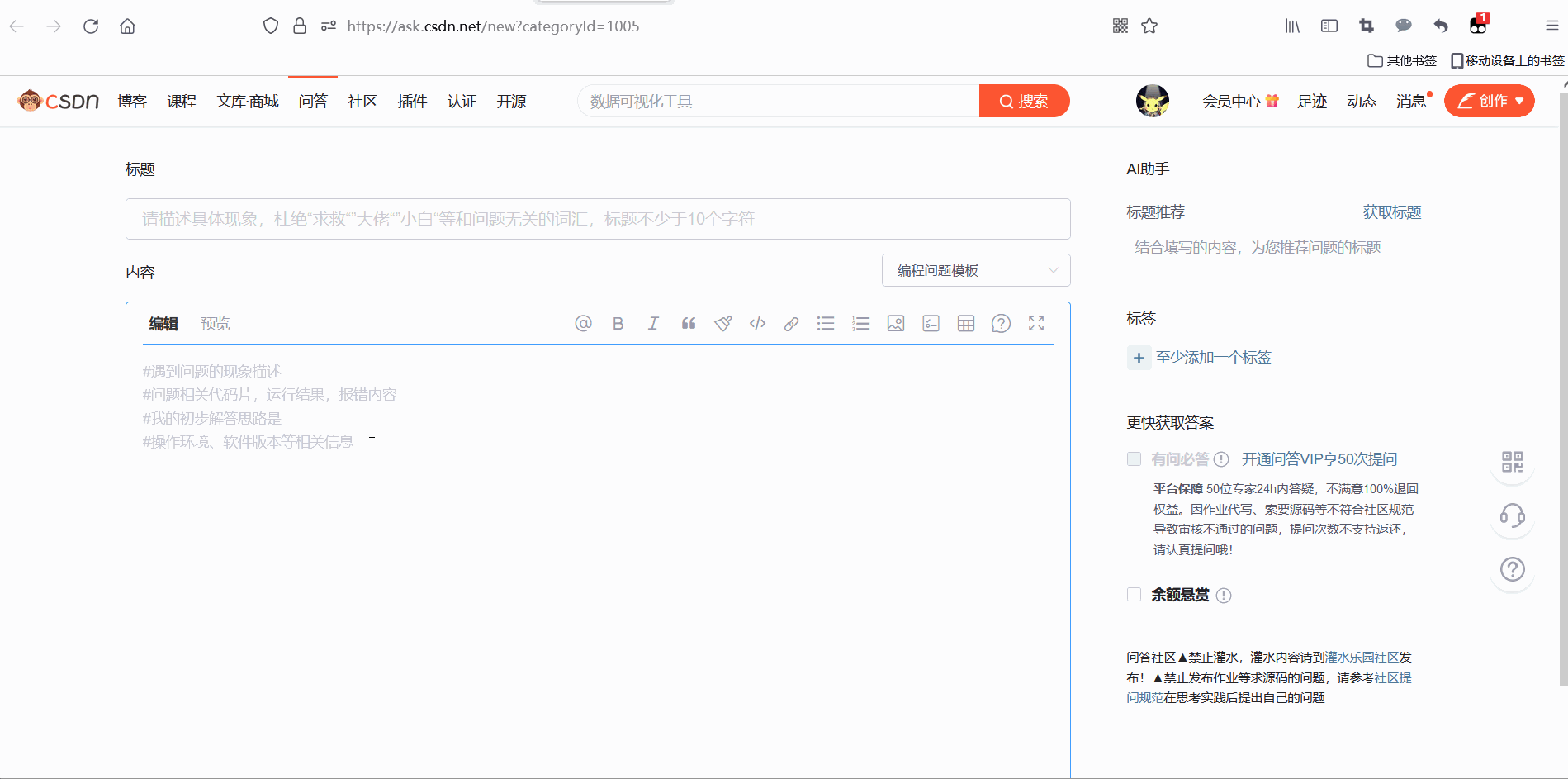Viewport: 1568px width, 779px height.
Task: Insert a table using table icon
Action: [x=966, y=324]
